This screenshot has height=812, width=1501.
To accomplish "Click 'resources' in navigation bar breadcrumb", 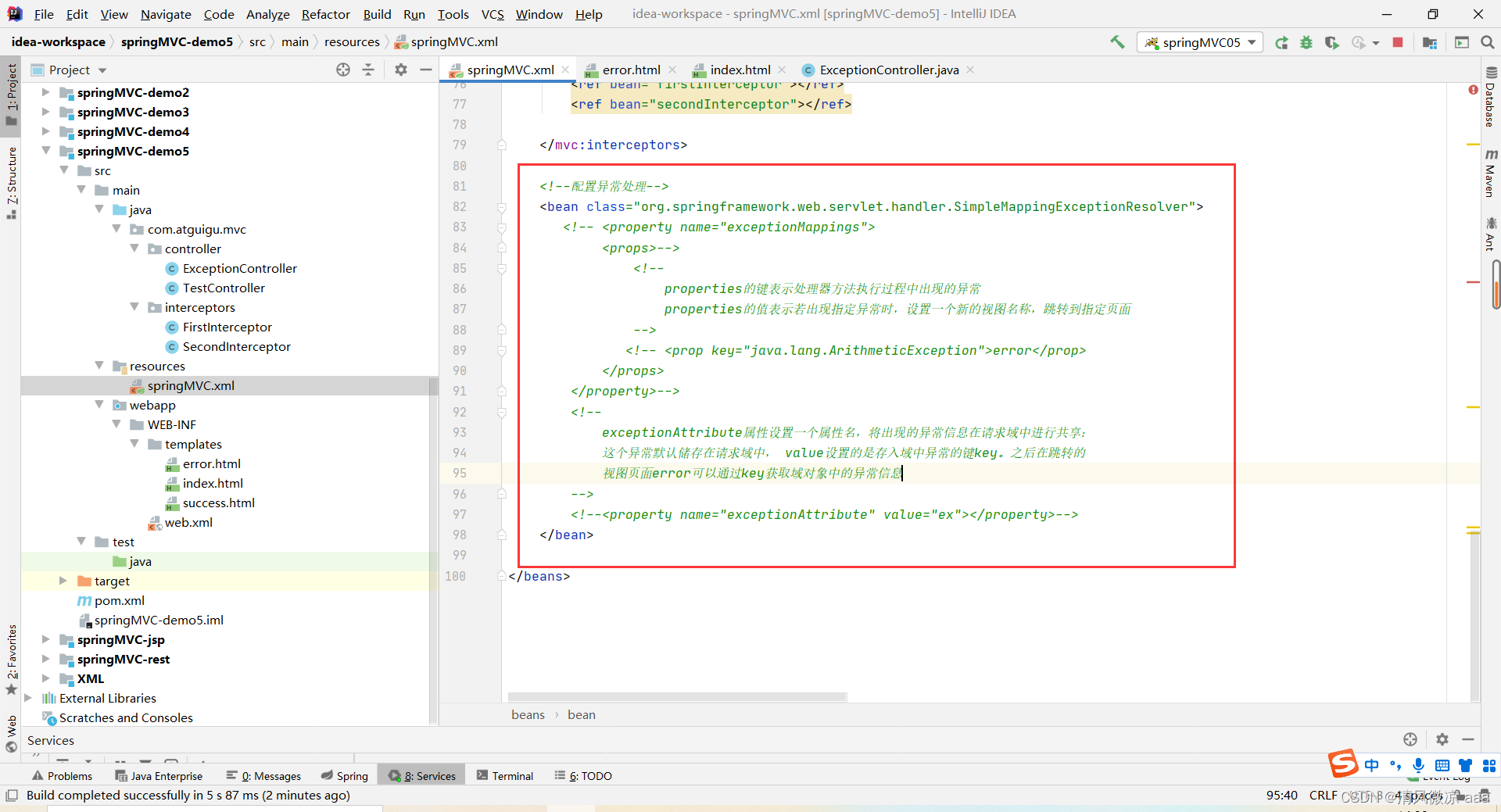I will pyautogui.click(x=352, y=42).
